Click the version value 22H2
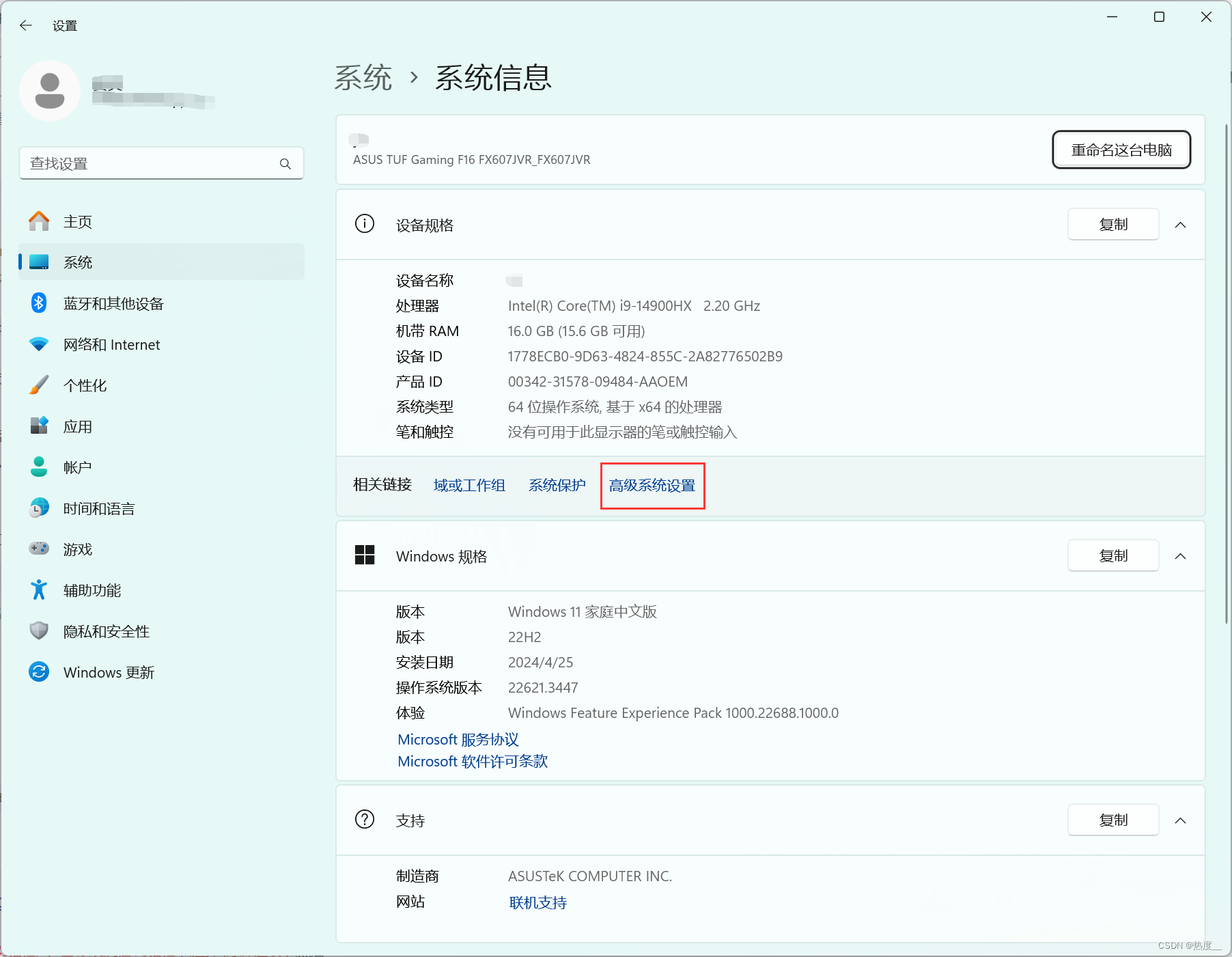Viewport: 1232px width, 957px height. point(524,637)
